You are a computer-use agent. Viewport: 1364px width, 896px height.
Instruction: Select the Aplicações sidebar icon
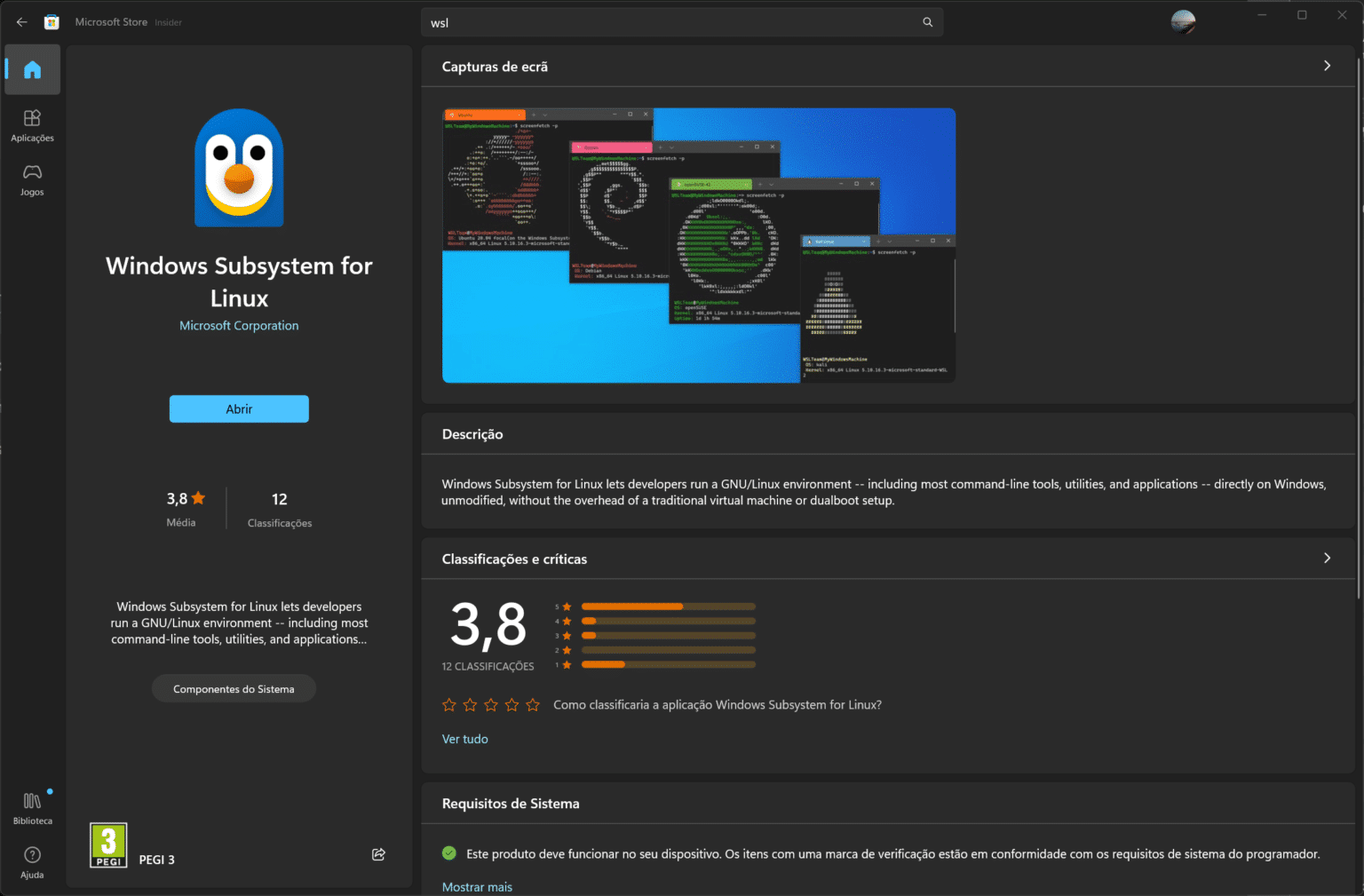[x=32, y=125]
